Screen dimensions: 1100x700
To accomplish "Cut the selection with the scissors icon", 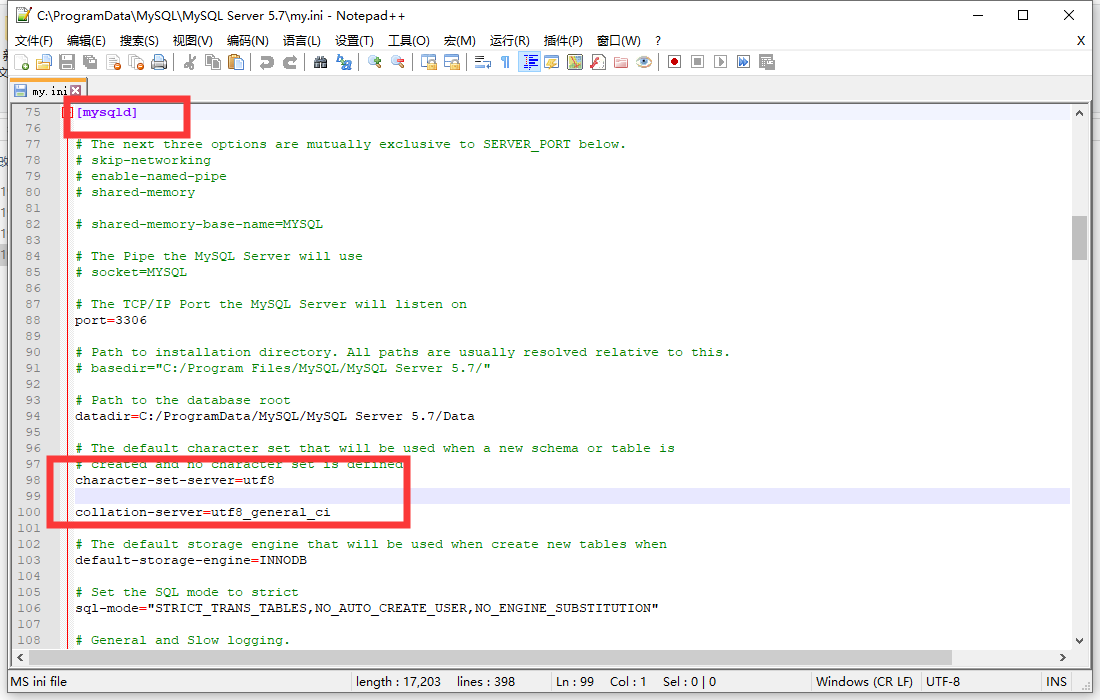I will pos(189,62).
